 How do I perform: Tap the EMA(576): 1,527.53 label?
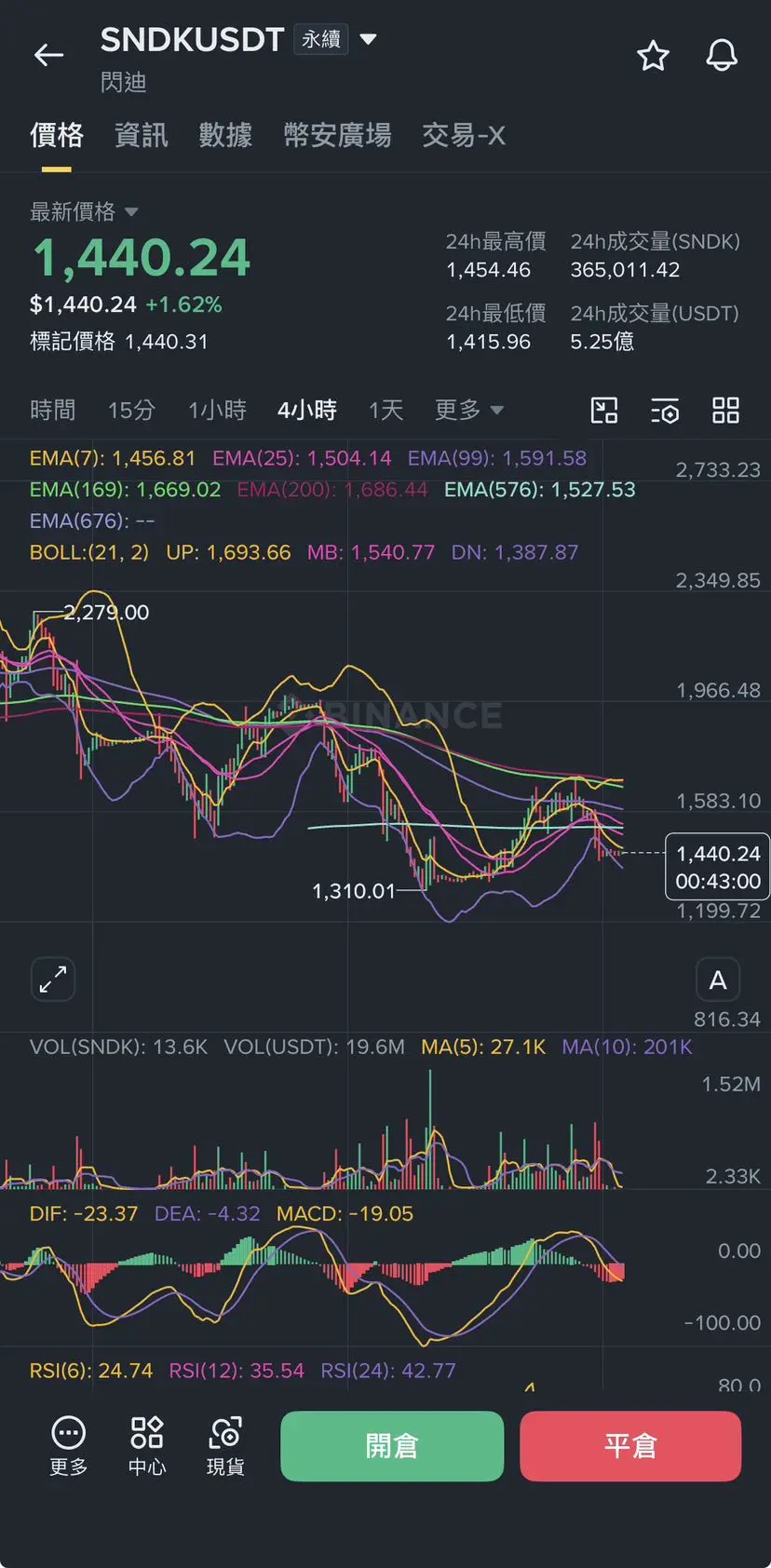[x=540, y=490]
